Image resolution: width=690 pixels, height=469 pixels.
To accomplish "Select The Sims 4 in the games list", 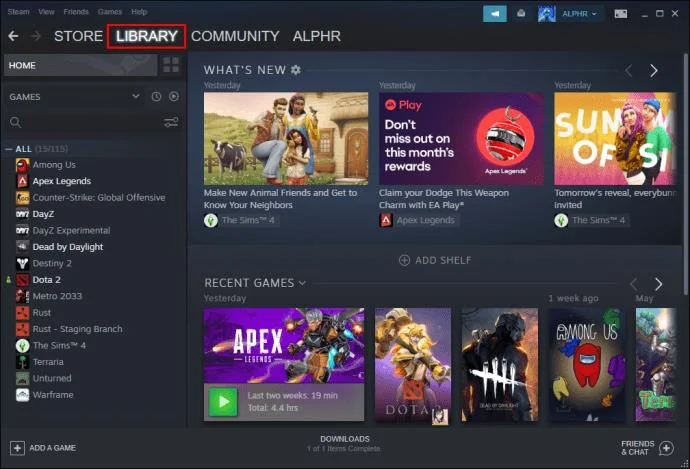I will (59, 345).
